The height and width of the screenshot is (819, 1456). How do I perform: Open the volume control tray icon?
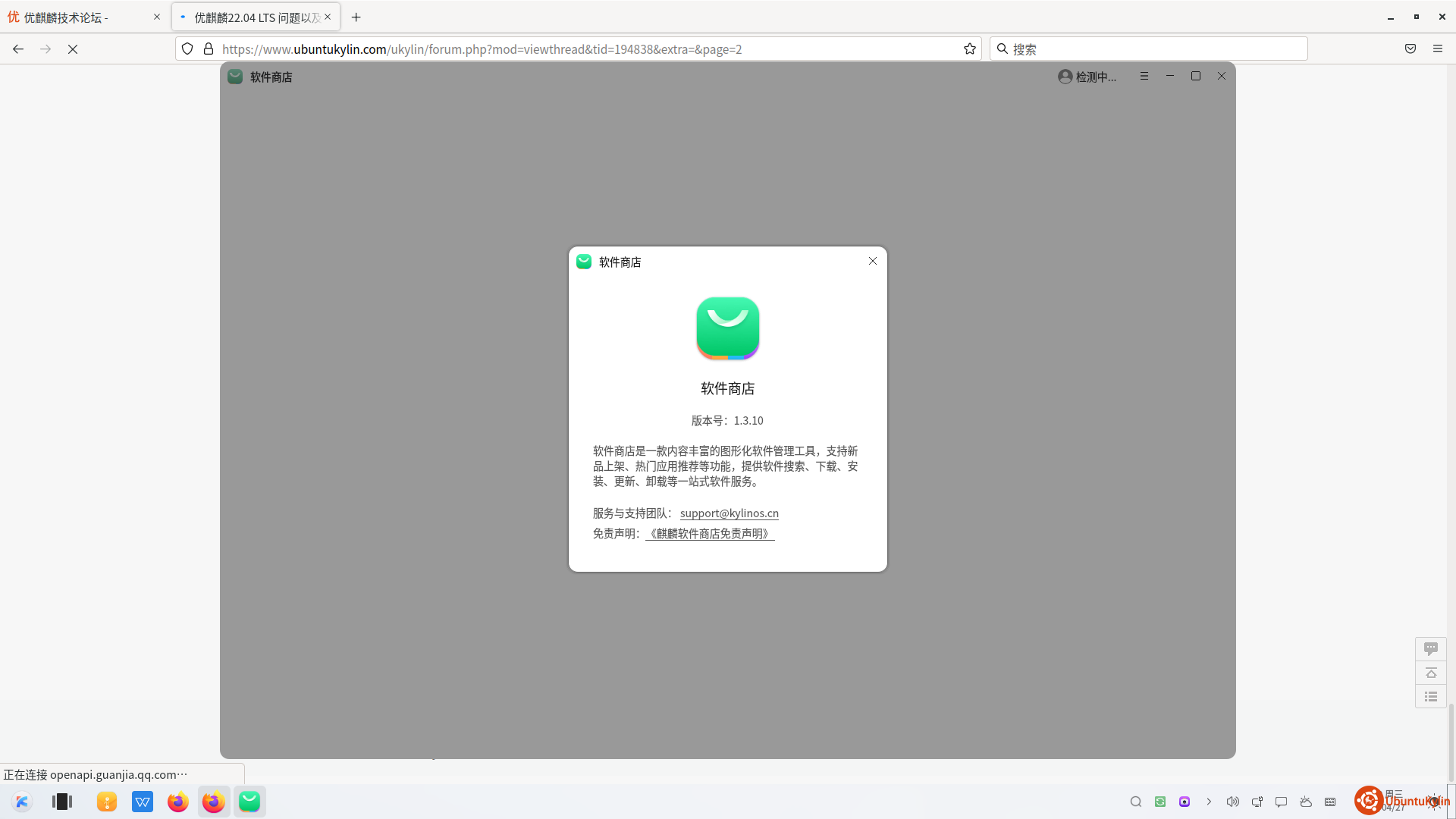coord(1233,802)
